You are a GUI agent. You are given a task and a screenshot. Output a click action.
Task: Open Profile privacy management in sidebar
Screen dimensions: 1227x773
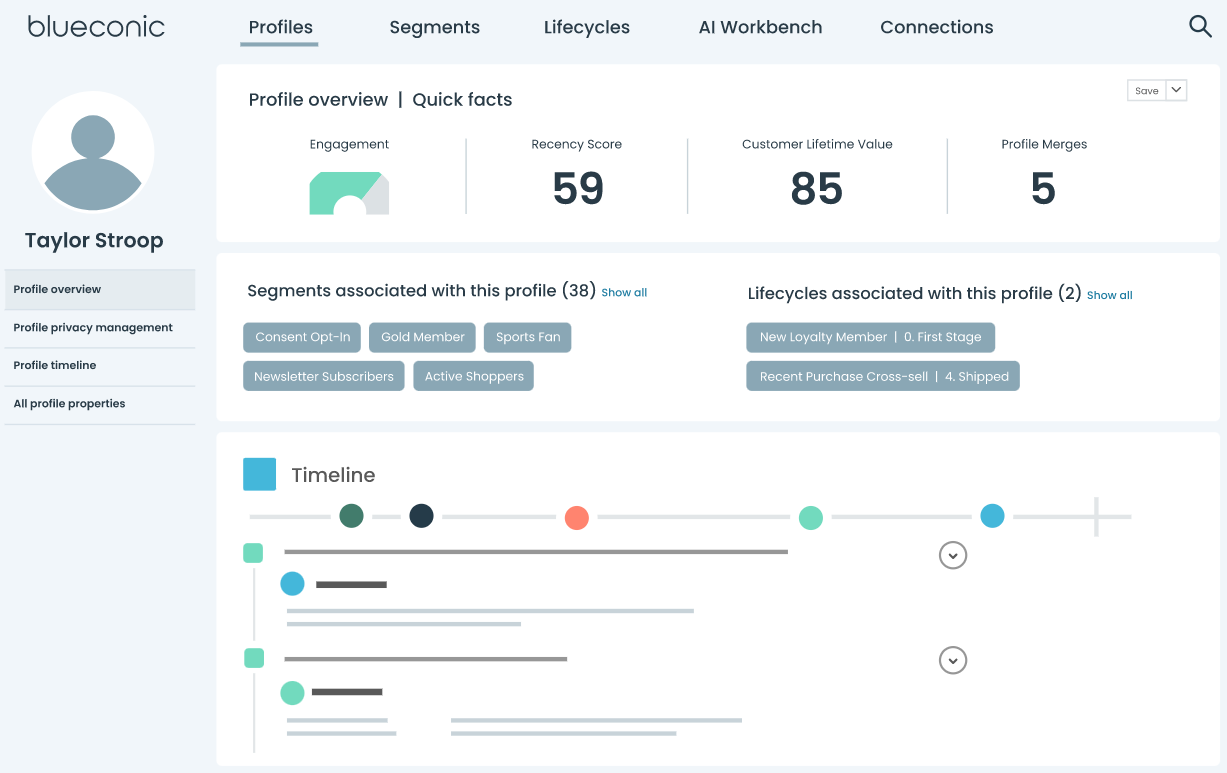point(93,328)
